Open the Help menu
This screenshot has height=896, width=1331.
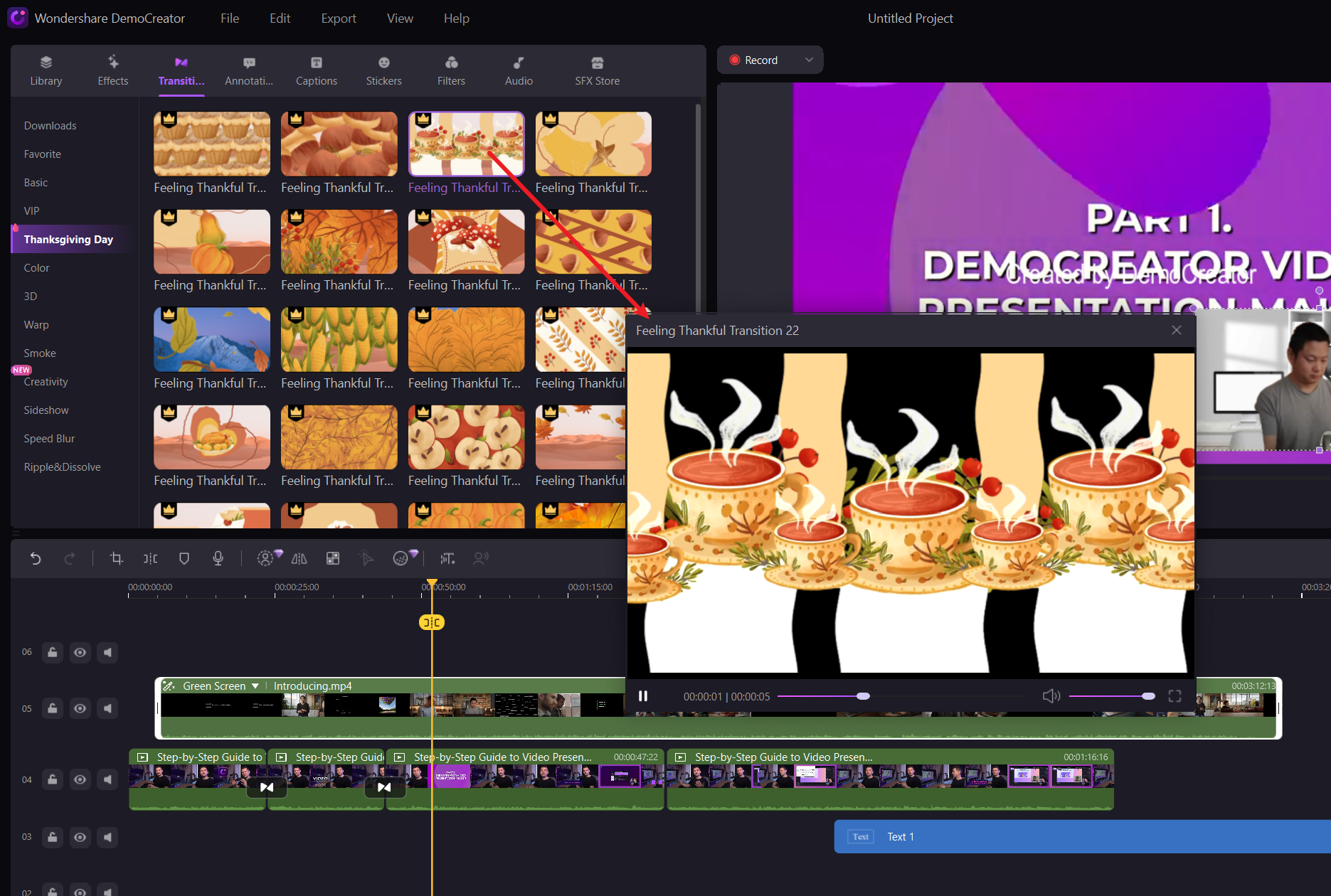pyautogui.click(x=457, y=18)
